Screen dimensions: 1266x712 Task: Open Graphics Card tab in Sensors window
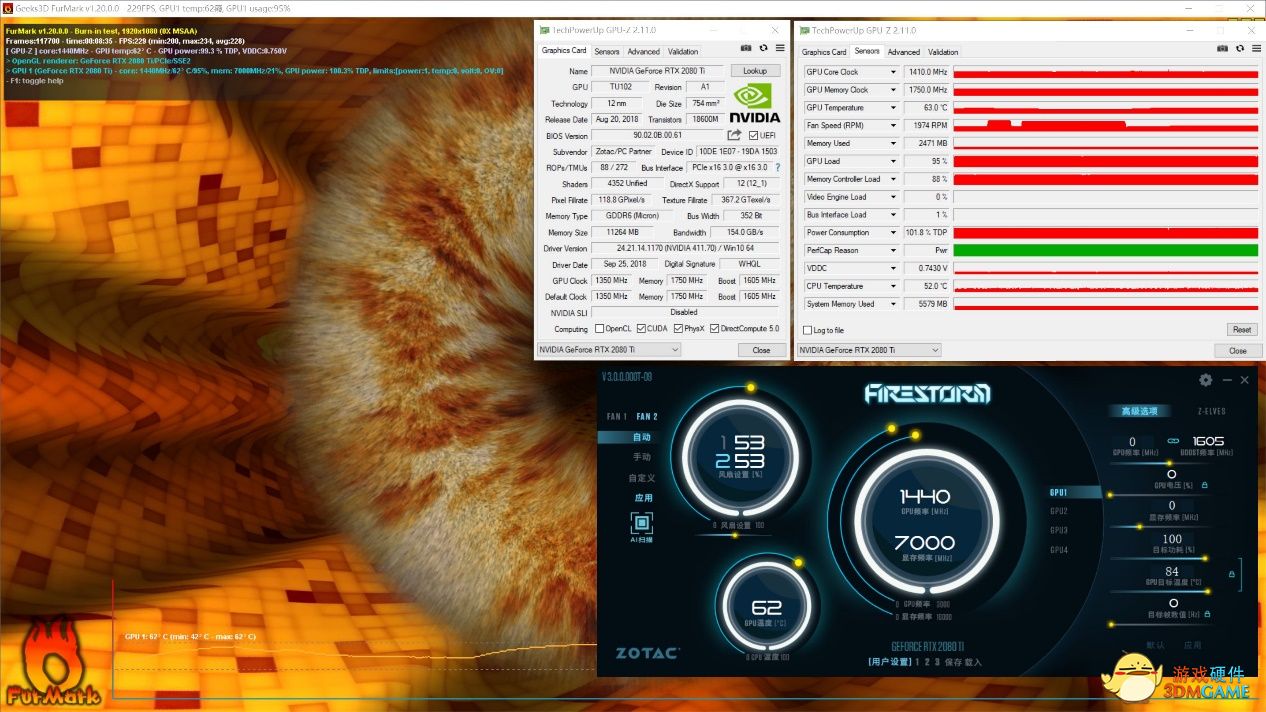[824, 52]
